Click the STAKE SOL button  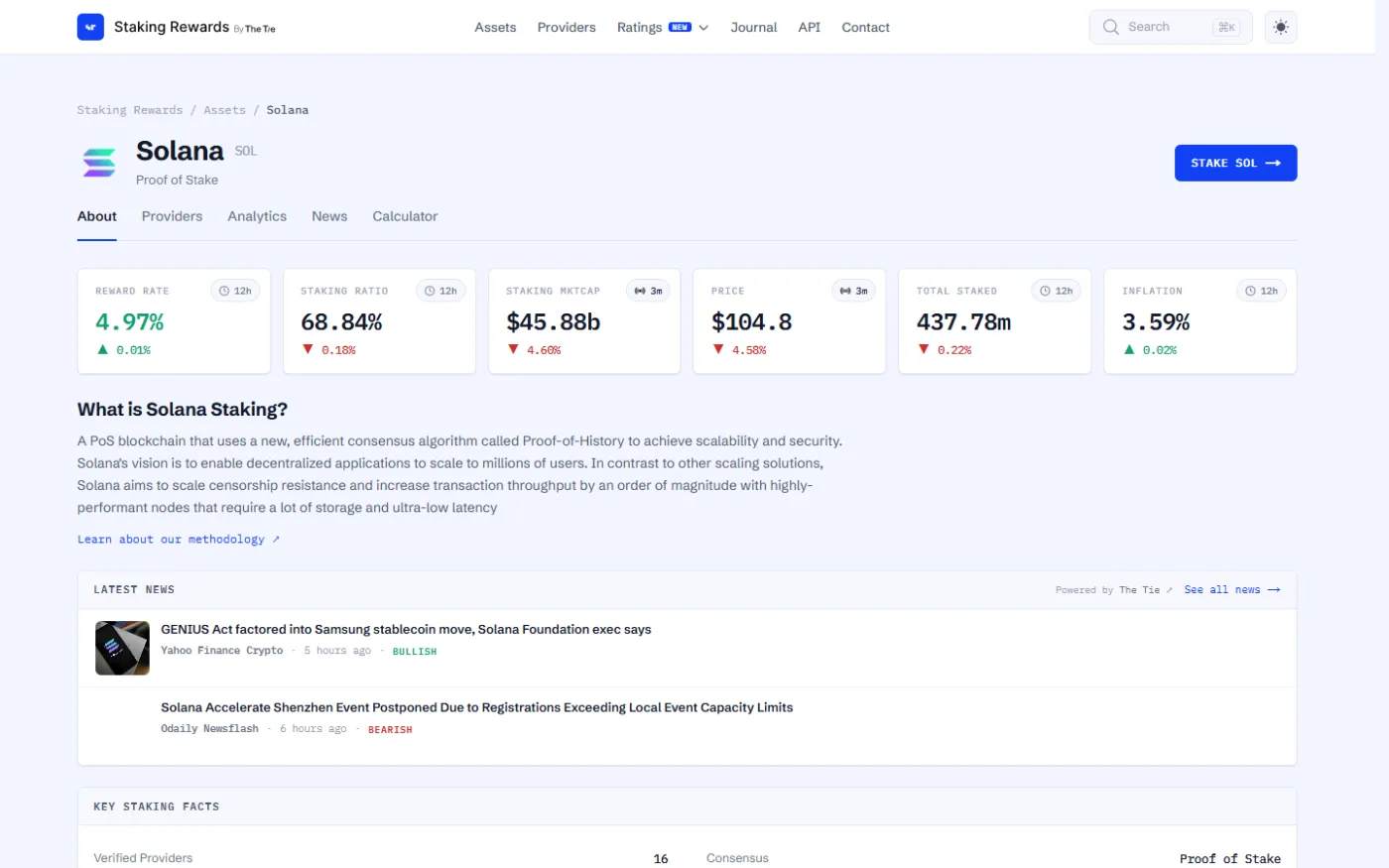coord(1235,163)
